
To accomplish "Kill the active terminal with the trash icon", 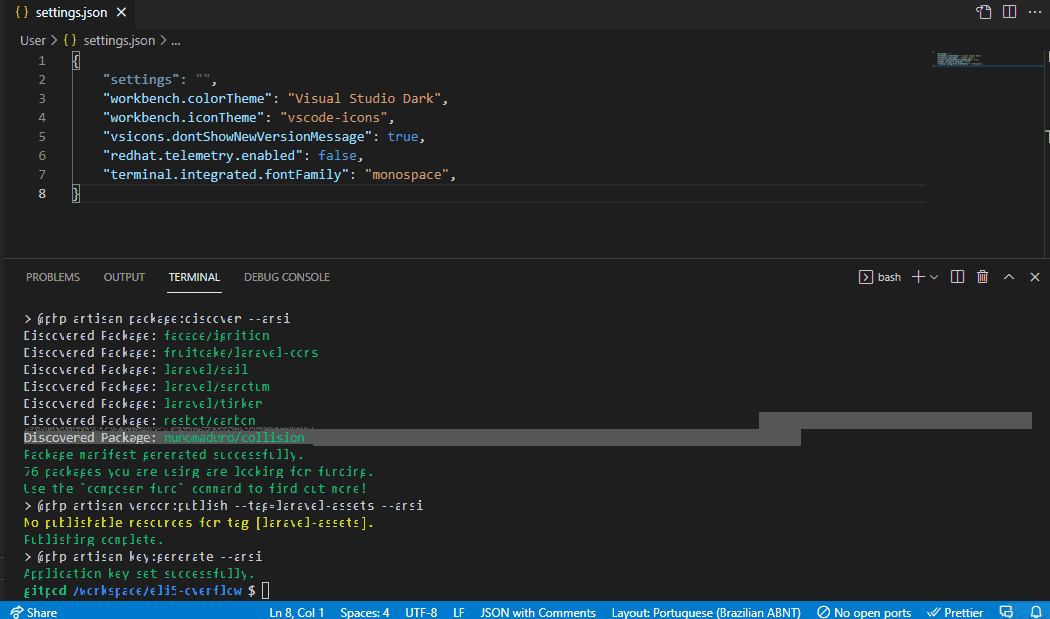I will 982,277.
